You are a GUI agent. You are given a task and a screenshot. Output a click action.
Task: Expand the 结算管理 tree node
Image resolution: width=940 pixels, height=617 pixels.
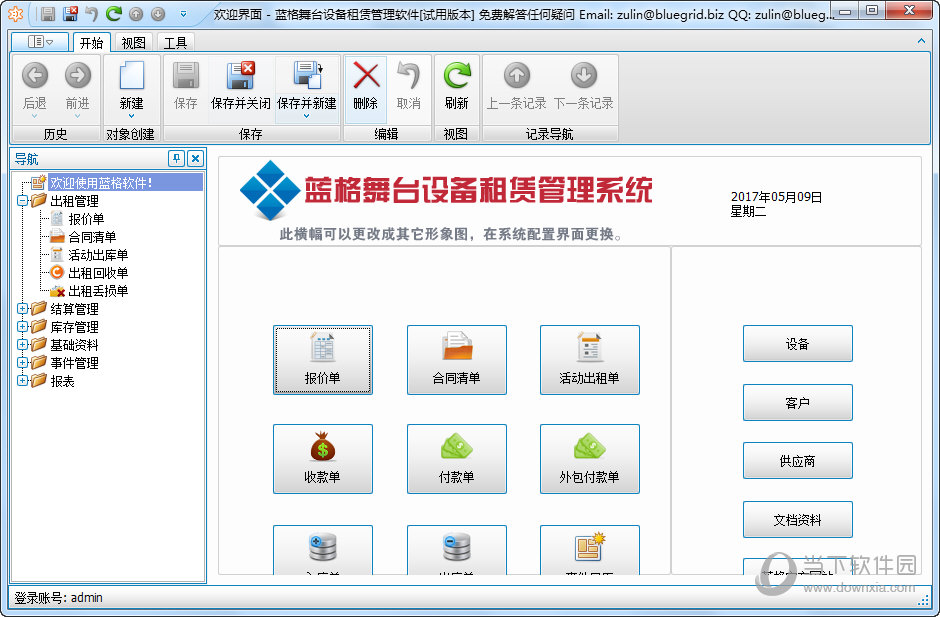[x=22, y=309]
